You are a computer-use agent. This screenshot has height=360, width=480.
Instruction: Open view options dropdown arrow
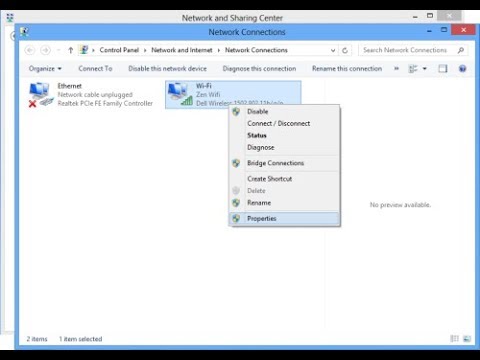pos(425,69)
